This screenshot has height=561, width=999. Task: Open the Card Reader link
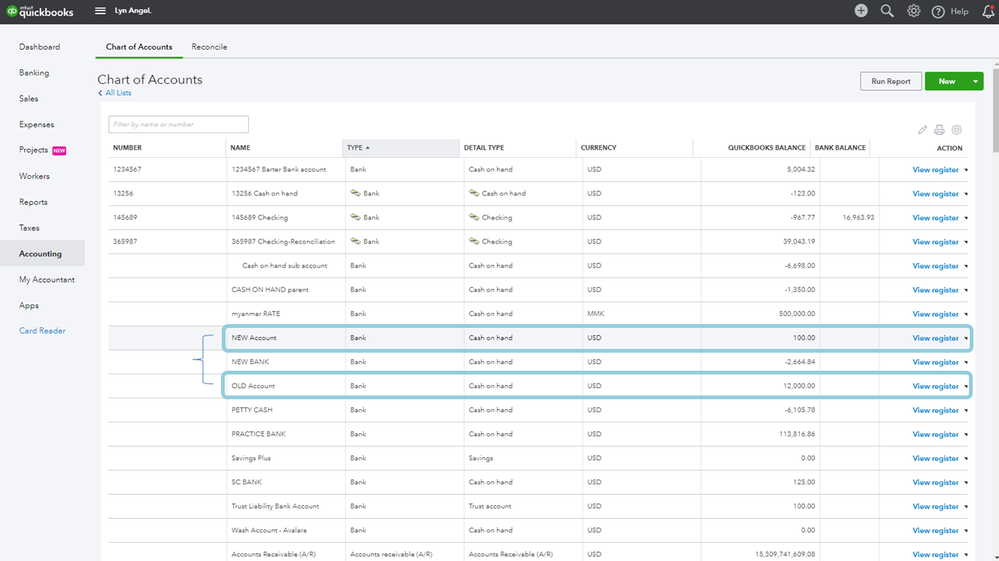click(x=42, y=331)
